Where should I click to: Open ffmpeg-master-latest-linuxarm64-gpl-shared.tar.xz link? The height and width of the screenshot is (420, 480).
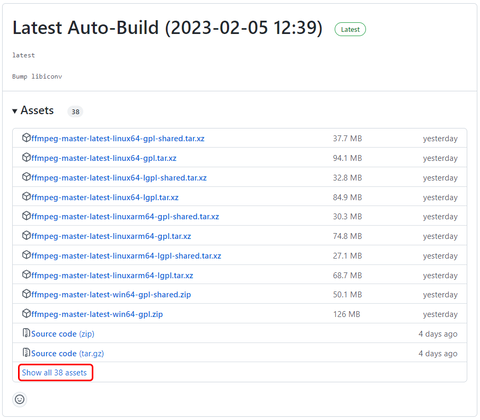click(x=125, y=217)
